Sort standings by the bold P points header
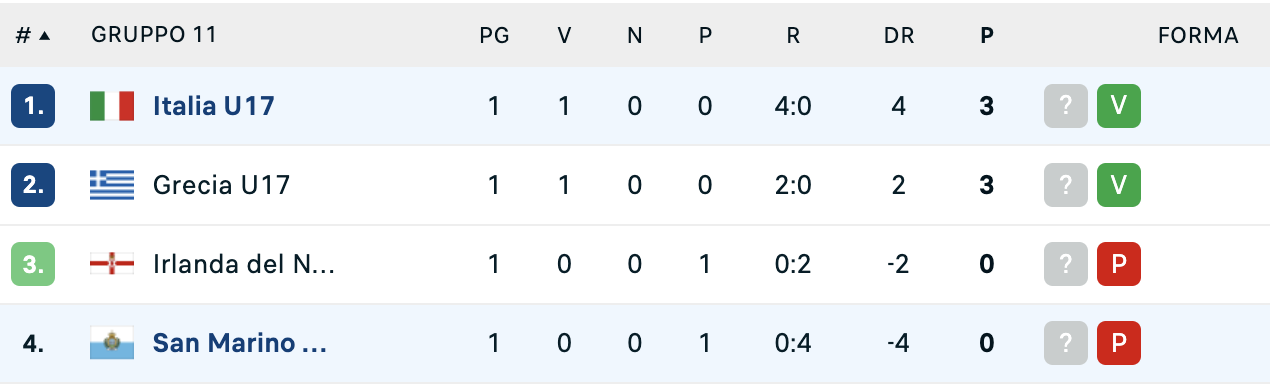This screenshot has width=1270, height=388. tap(987, 36)
